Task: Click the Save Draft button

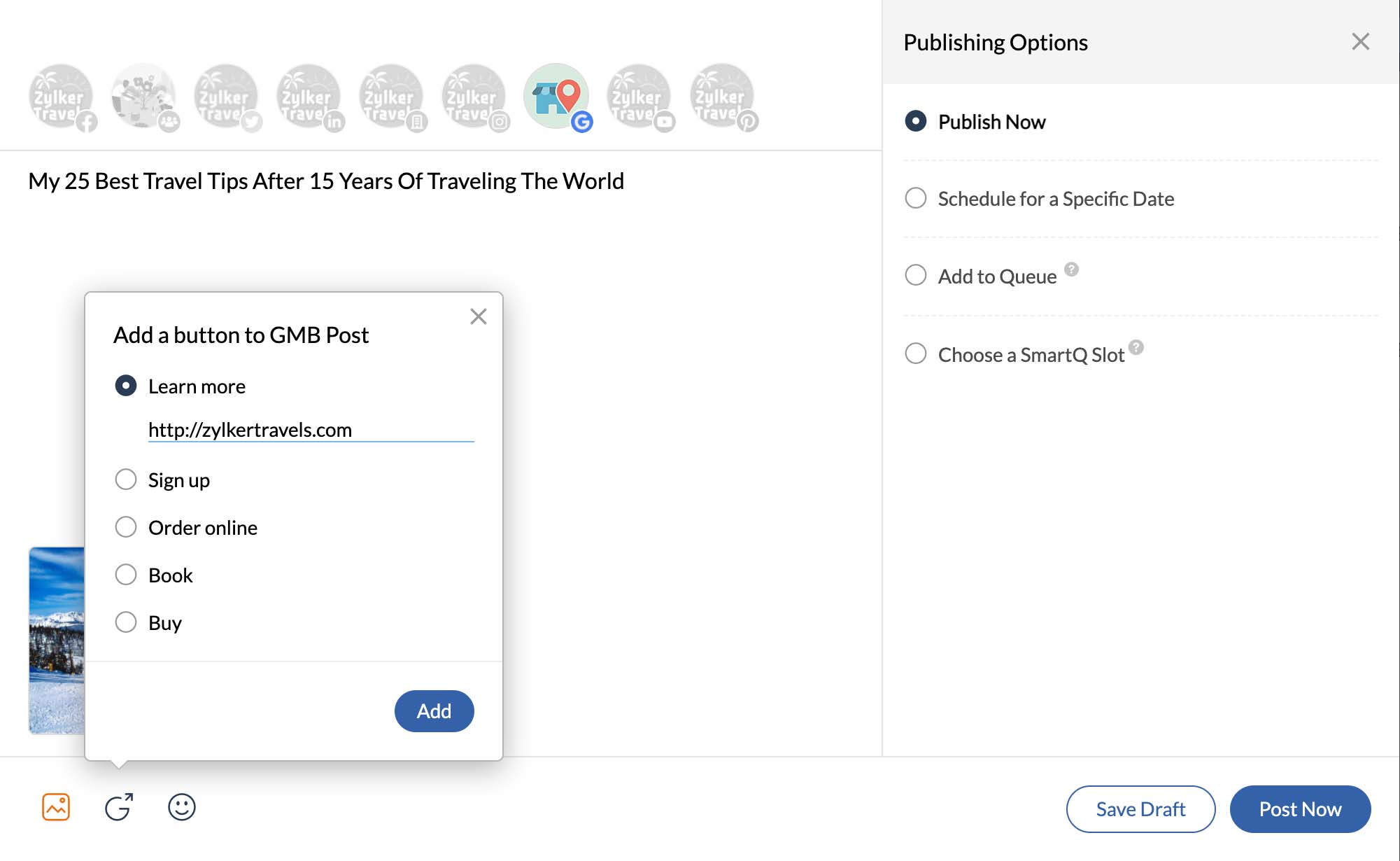Action: click(1141, 808)
